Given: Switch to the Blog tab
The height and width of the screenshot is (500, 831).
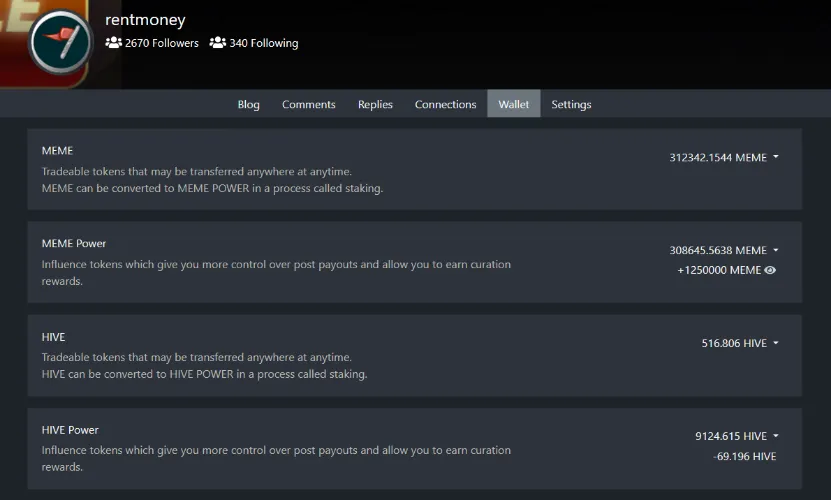Looking at the screenshot, I should click(x=249, y=104).
